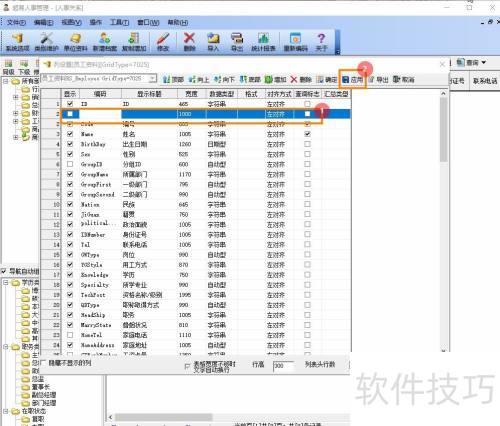
Task: Open the 帮助 menu
Action: click(178, 23)
